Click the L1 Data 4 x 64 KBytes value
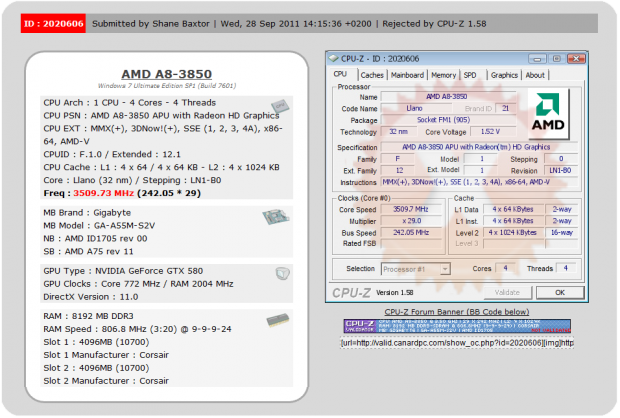This screenshot has height=418, width=620. [x=513, y=209]
